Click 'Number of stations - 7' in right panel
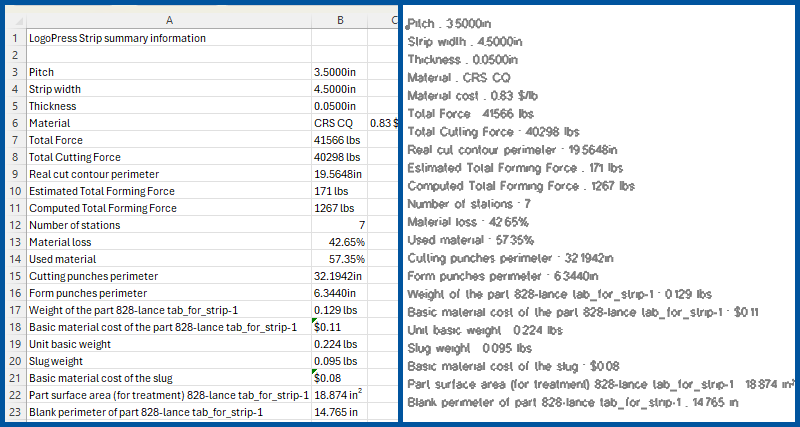The height and width of the screenshot is (427, 800). (x=469, y=204)
